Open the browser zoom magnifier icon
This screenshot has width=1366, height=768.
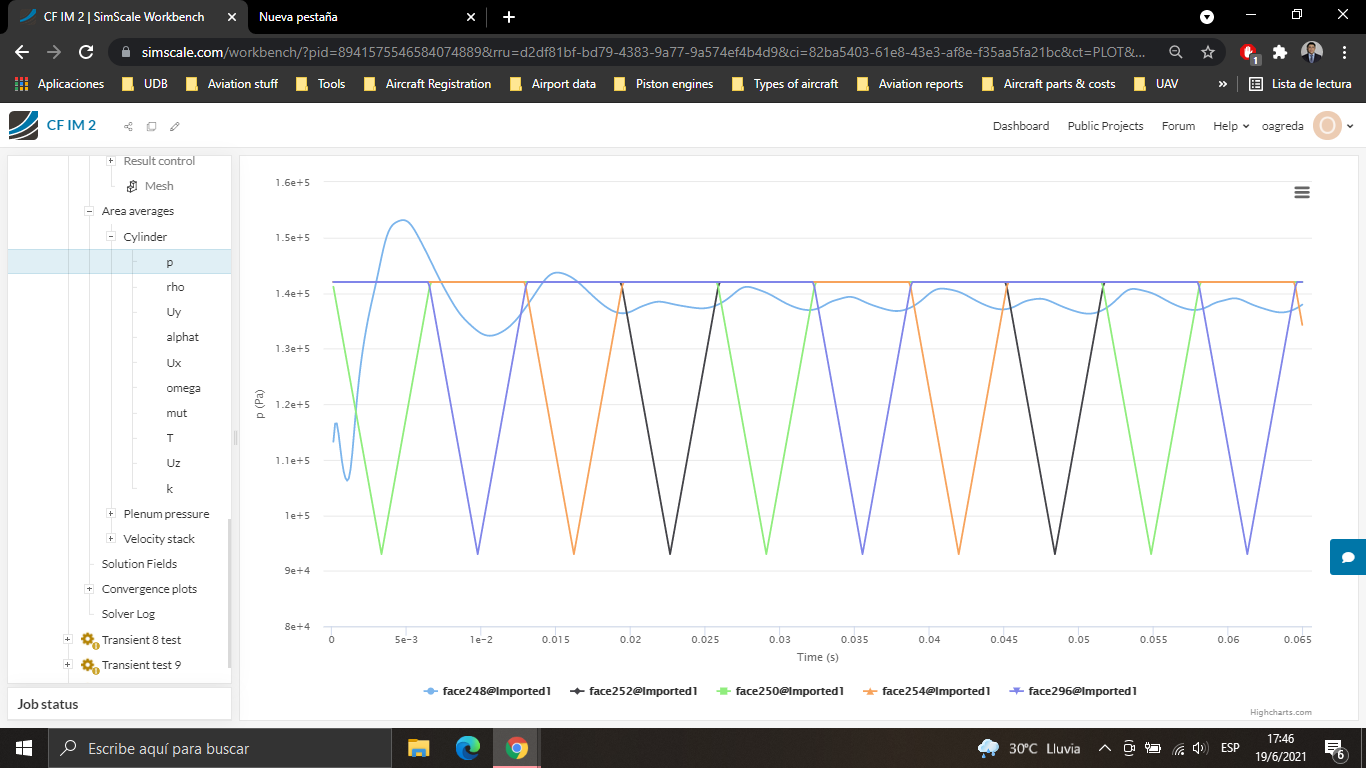tap(1176, 52)
